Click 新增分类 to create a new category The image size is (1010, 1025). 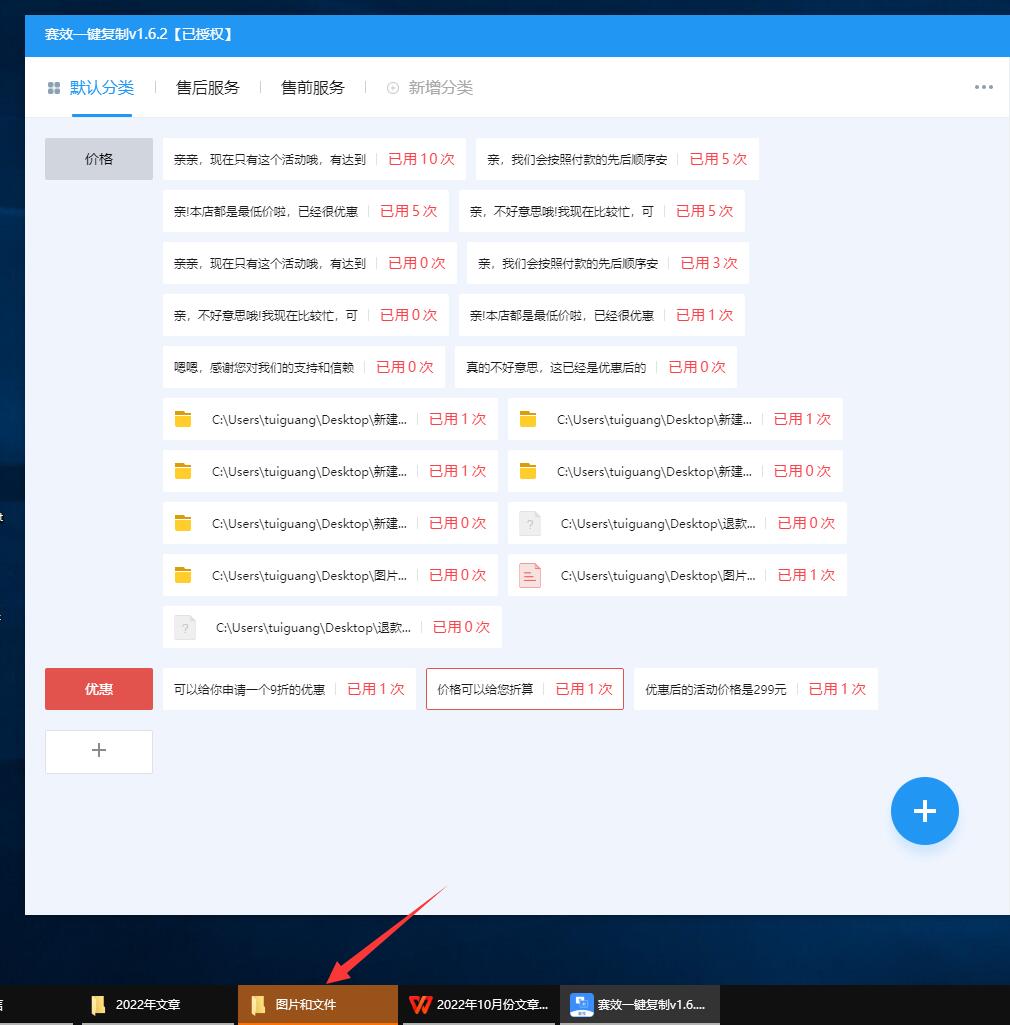click(x=430, y=87)
